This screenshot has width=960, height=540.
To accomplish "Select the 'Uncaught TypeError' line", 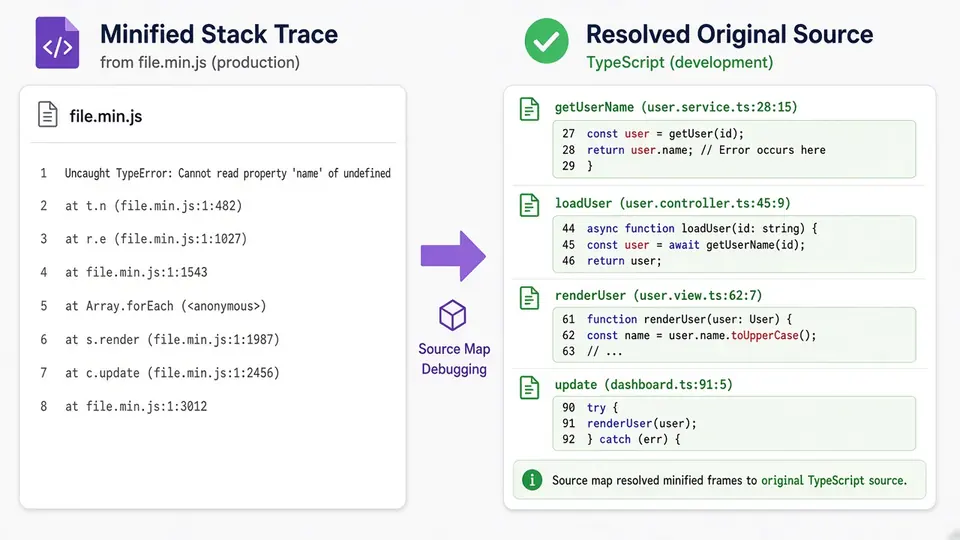I will point(228,173).
